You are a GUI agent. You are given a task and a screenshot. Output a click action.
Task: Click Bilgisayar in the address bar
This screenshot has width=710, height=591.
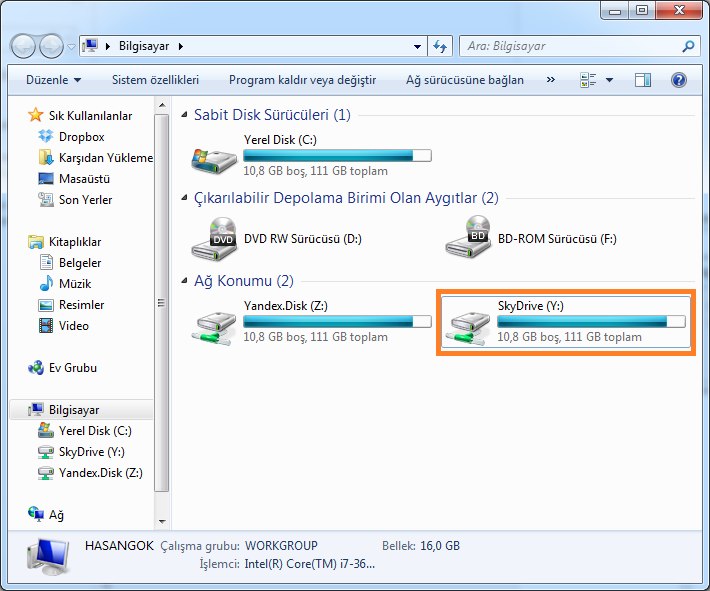144,46
